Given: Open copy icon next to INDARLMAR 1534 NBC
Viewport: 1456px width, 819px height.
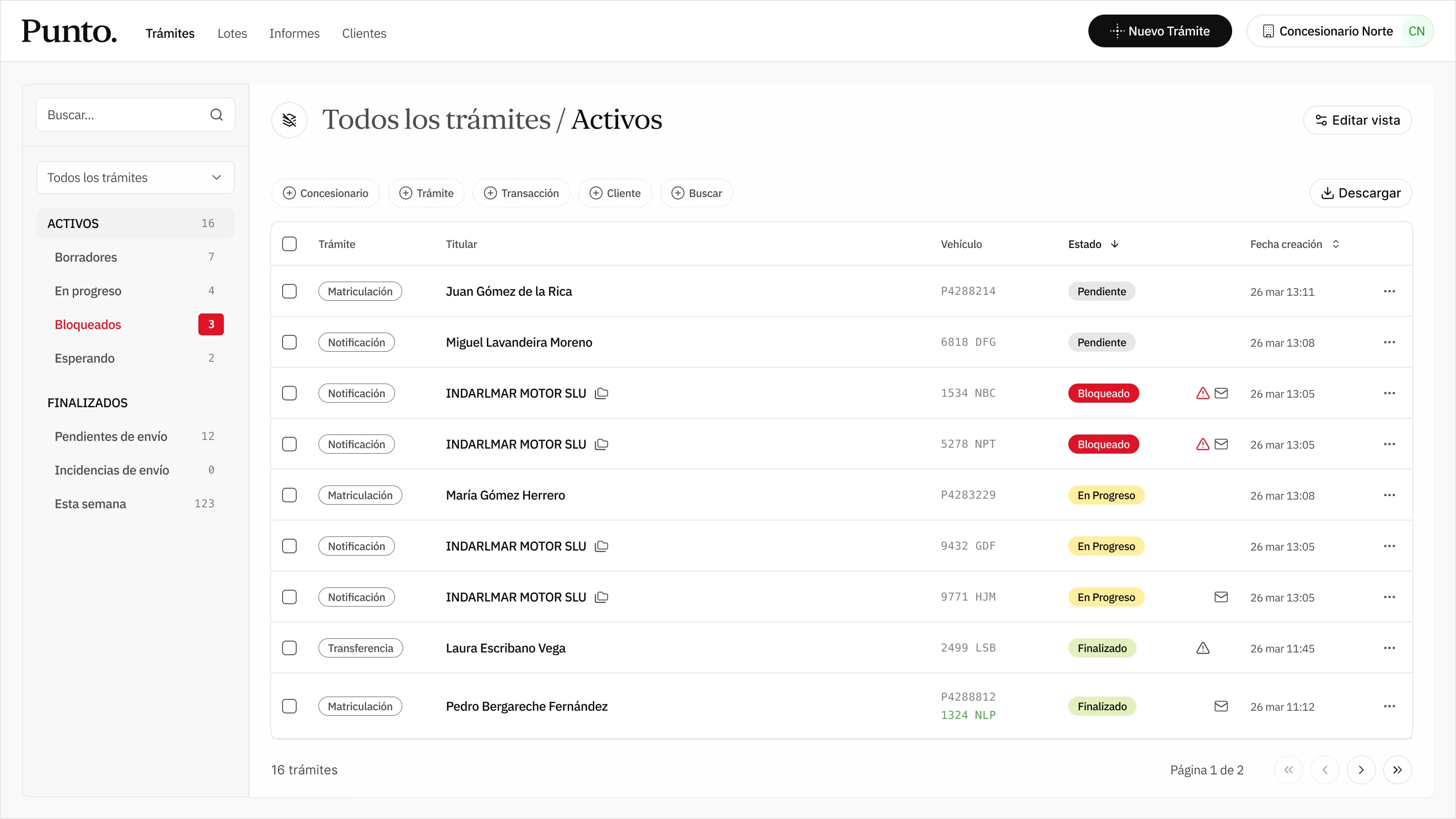Looking at the screenshot, I should 602,393.
